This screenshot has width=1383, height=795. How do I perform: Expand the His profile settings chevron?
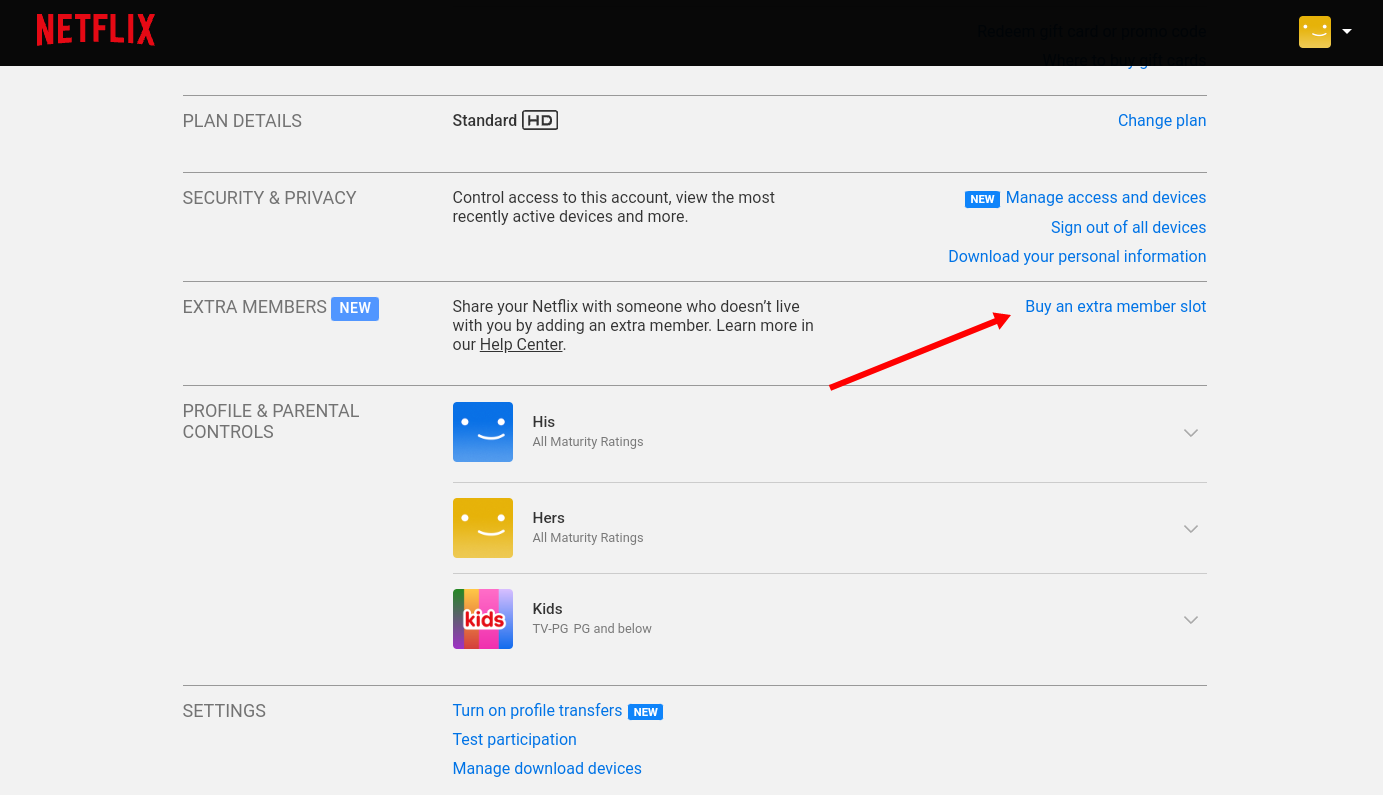point(1190,432)
